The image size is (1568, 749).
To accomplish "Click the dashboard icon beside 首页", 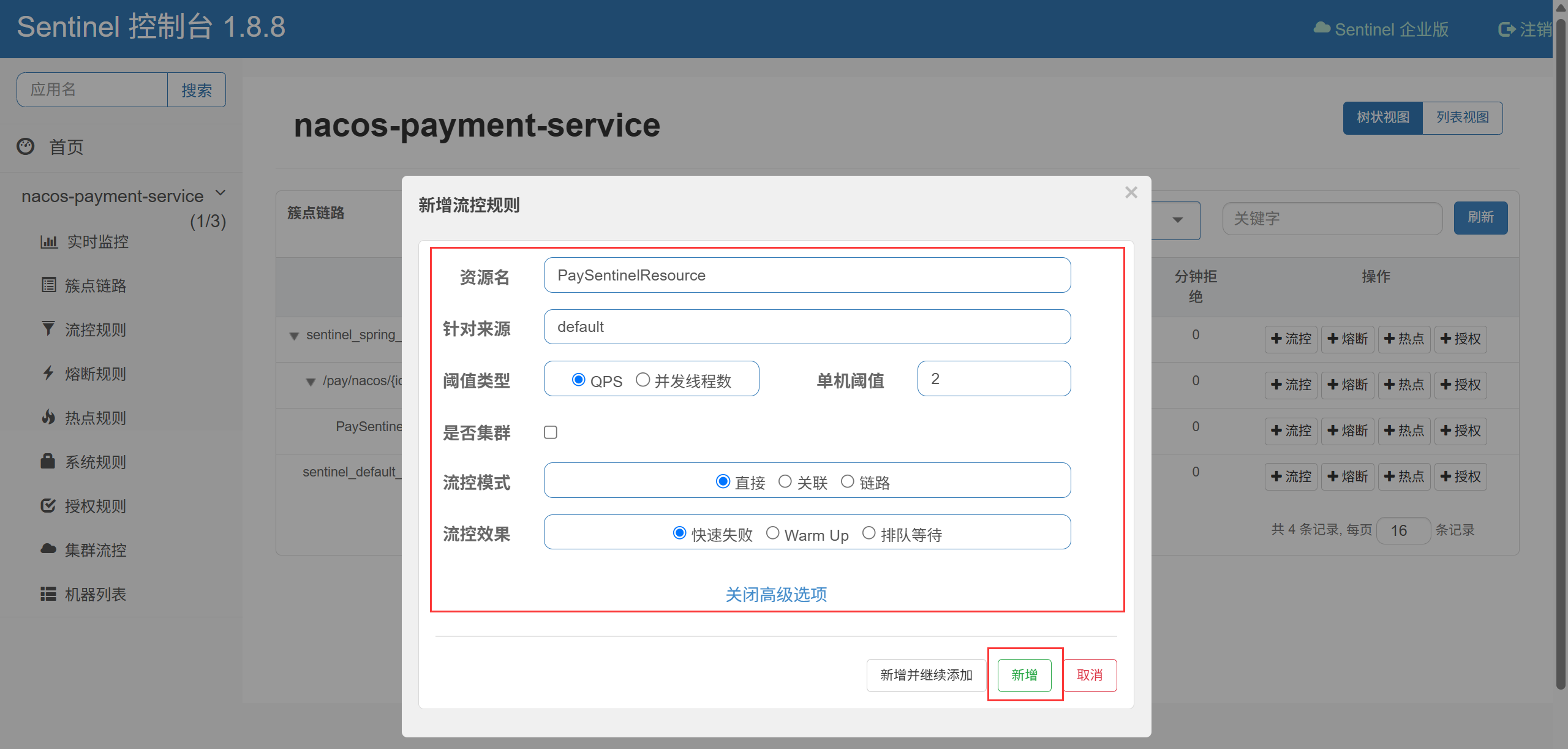I will [26, 146].
